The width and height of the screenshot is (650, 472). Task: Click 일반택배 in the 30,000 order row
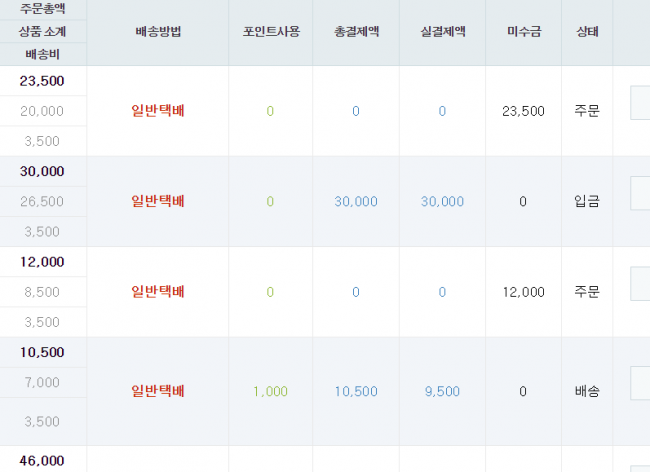pos(158,201)
